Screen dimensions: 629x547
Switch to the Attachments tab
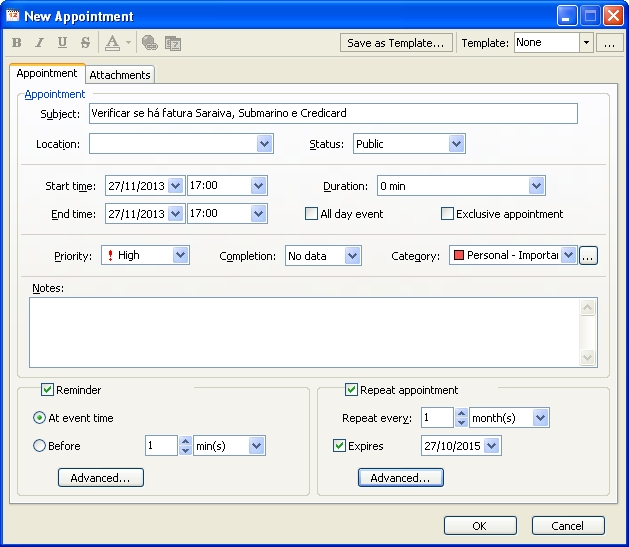click(120, 75)
